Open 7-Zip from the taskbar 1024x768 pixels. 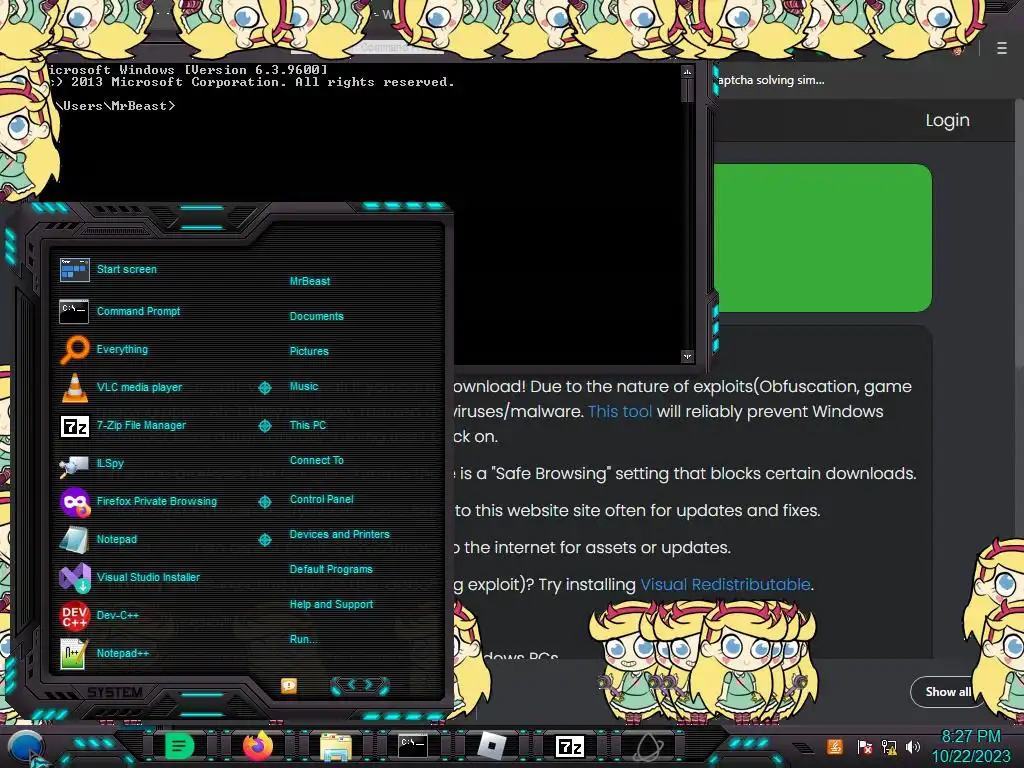(569, 746)
